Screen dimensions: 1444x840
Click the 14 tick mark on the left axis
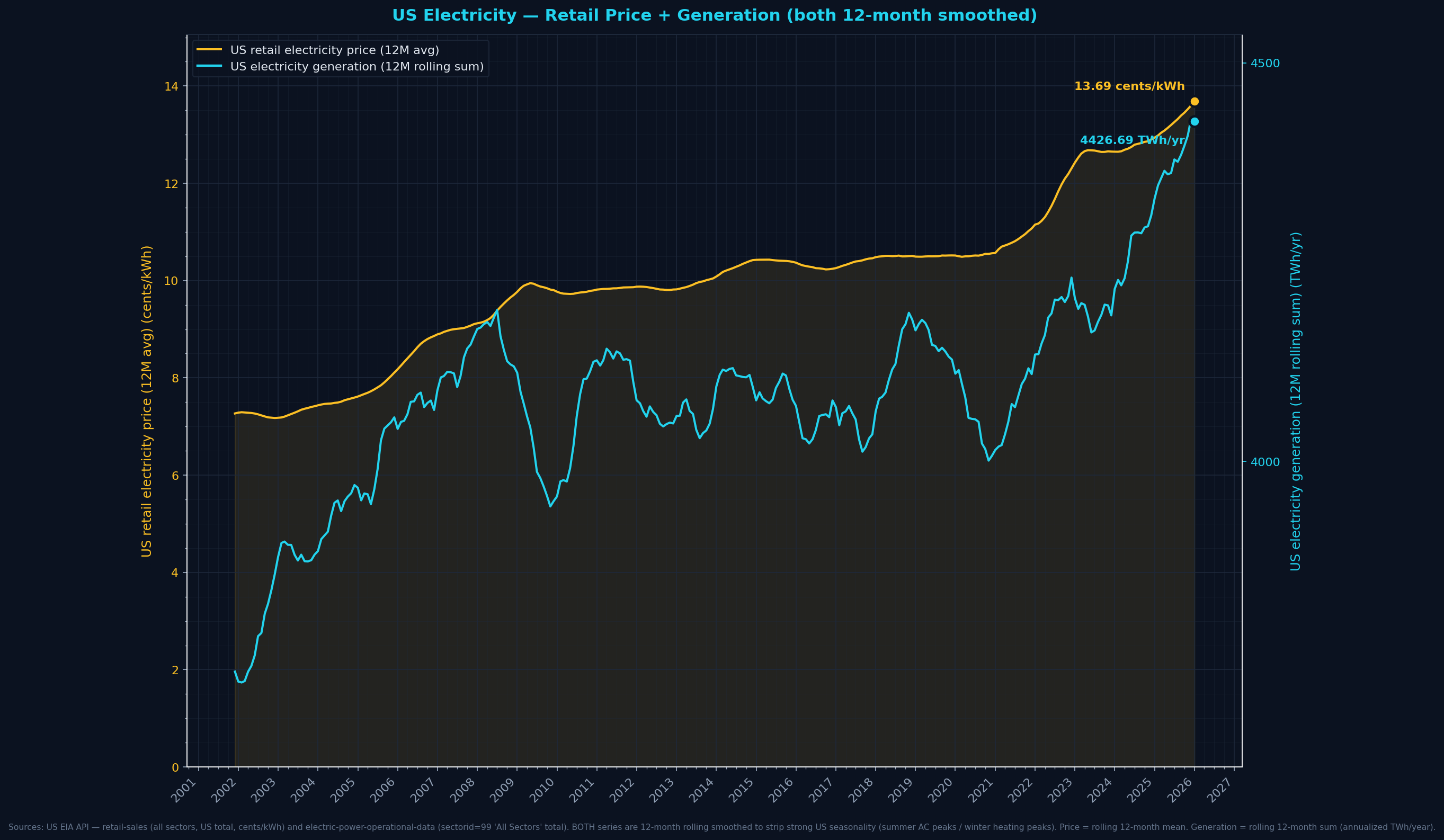click(180, 87)
